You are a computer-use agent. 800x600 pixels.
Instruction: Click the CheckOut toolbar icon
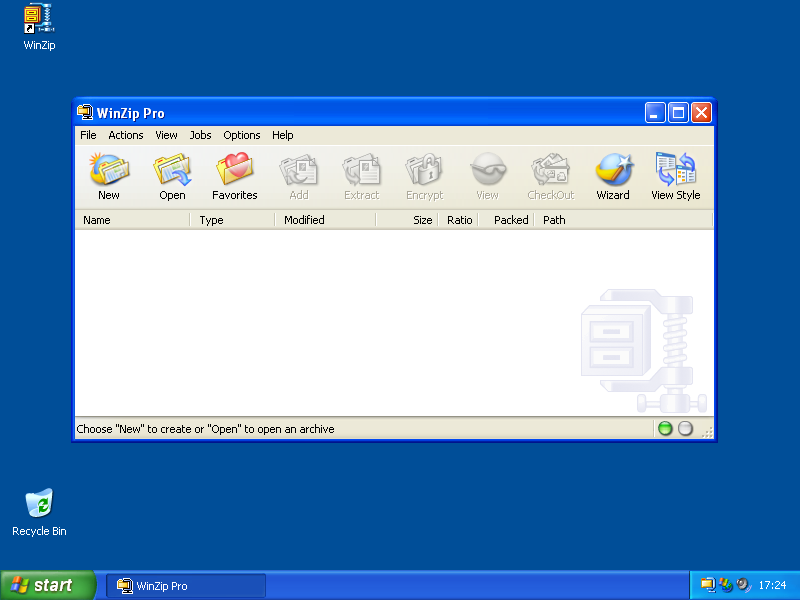point(550,174)
